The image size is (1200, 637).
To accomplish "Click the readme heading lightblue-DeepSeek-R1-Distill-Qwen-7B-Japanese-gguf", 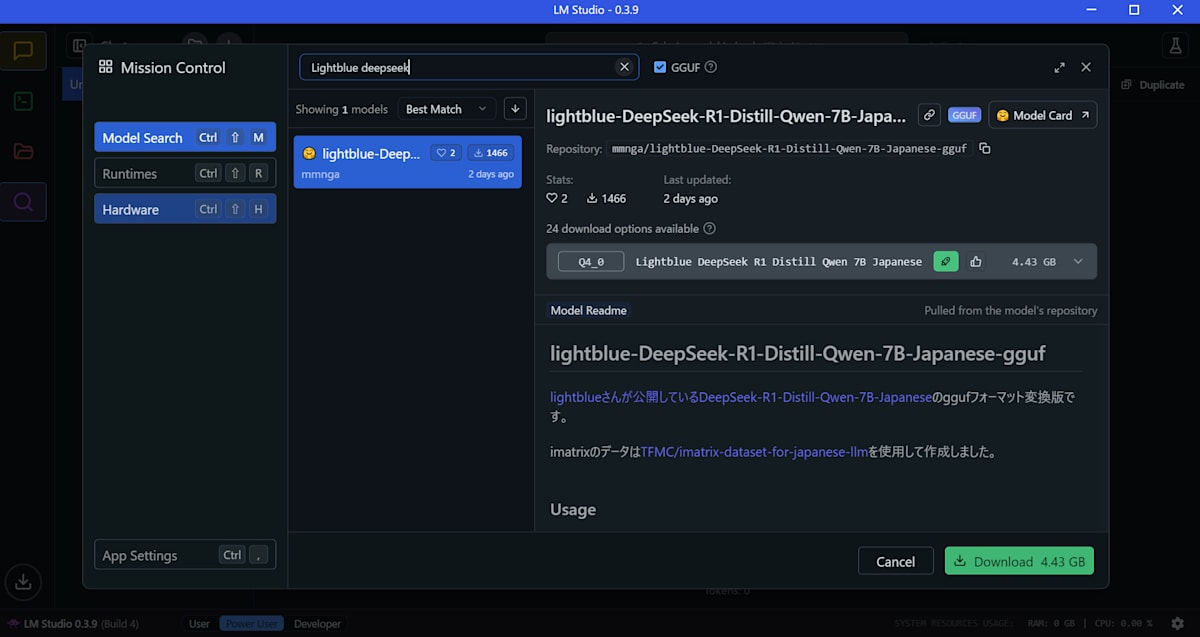I will coord(798,353).
